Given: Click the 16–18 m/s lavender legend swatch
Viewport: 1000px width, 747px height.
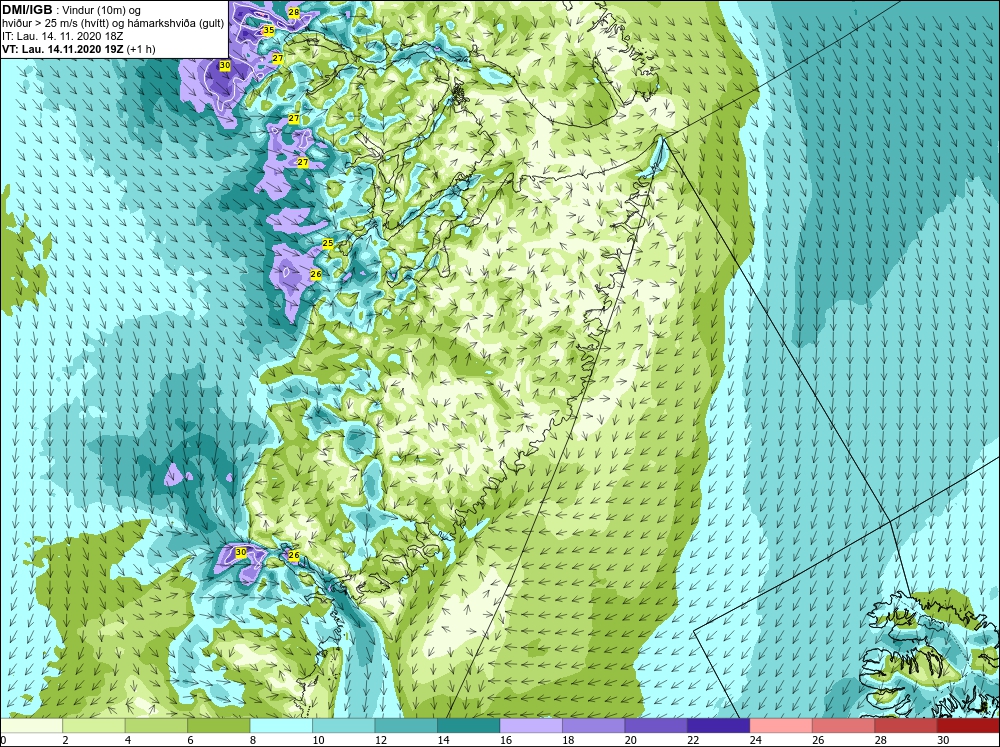Looking at the screenshot, I should click(531, 725).
